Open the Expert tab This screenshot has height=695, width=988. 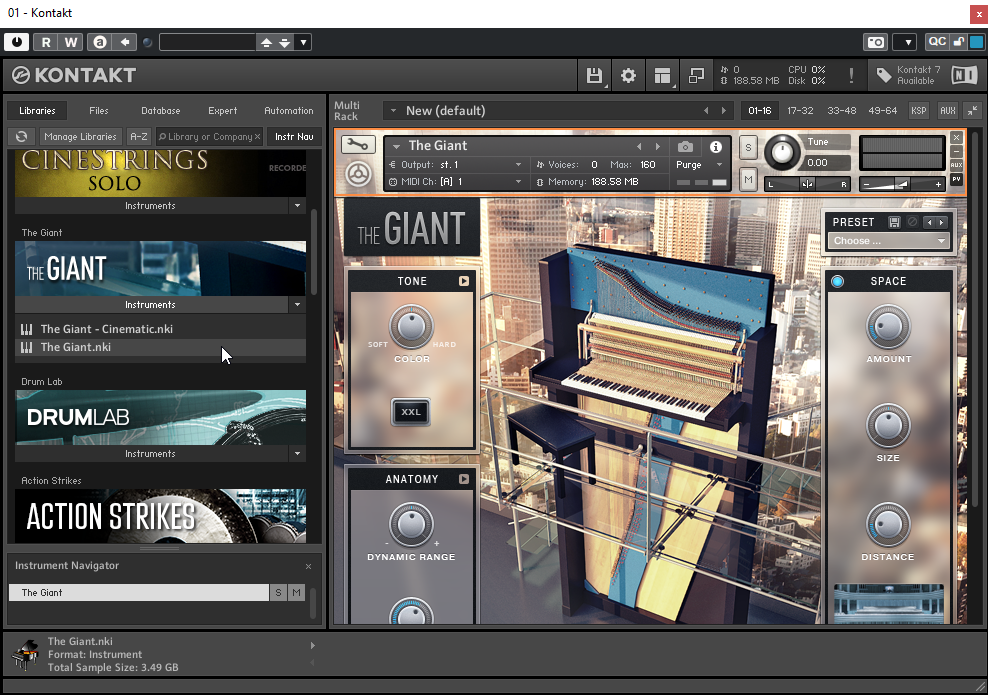(x=223, y=111)
